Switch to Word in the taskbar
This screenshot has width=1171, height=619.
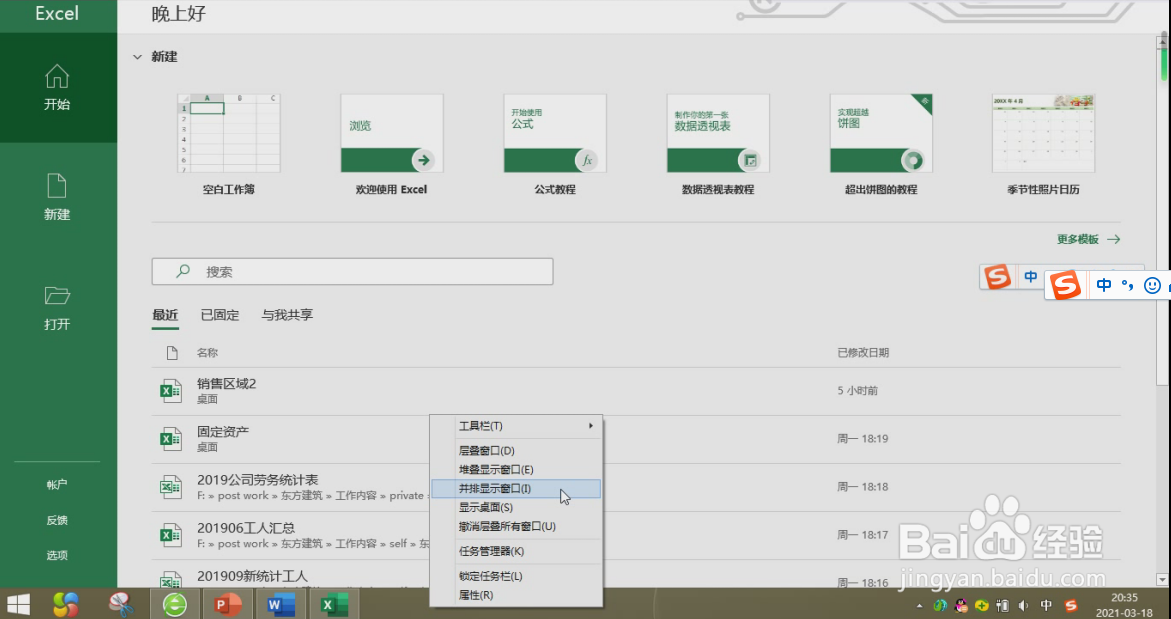click(281, 603)
